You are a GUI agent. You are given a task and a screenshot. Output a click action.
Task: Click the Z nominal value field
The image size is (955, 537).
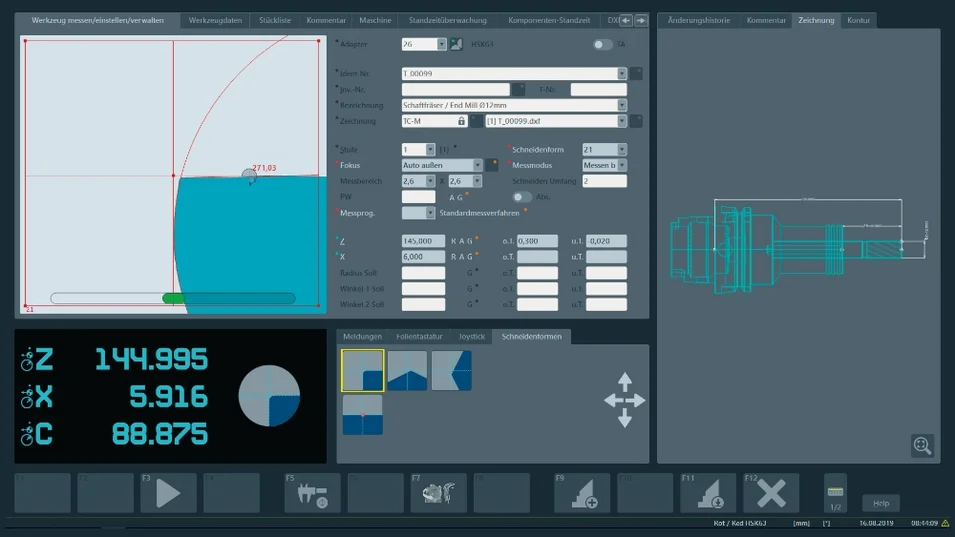pos(423,241)
